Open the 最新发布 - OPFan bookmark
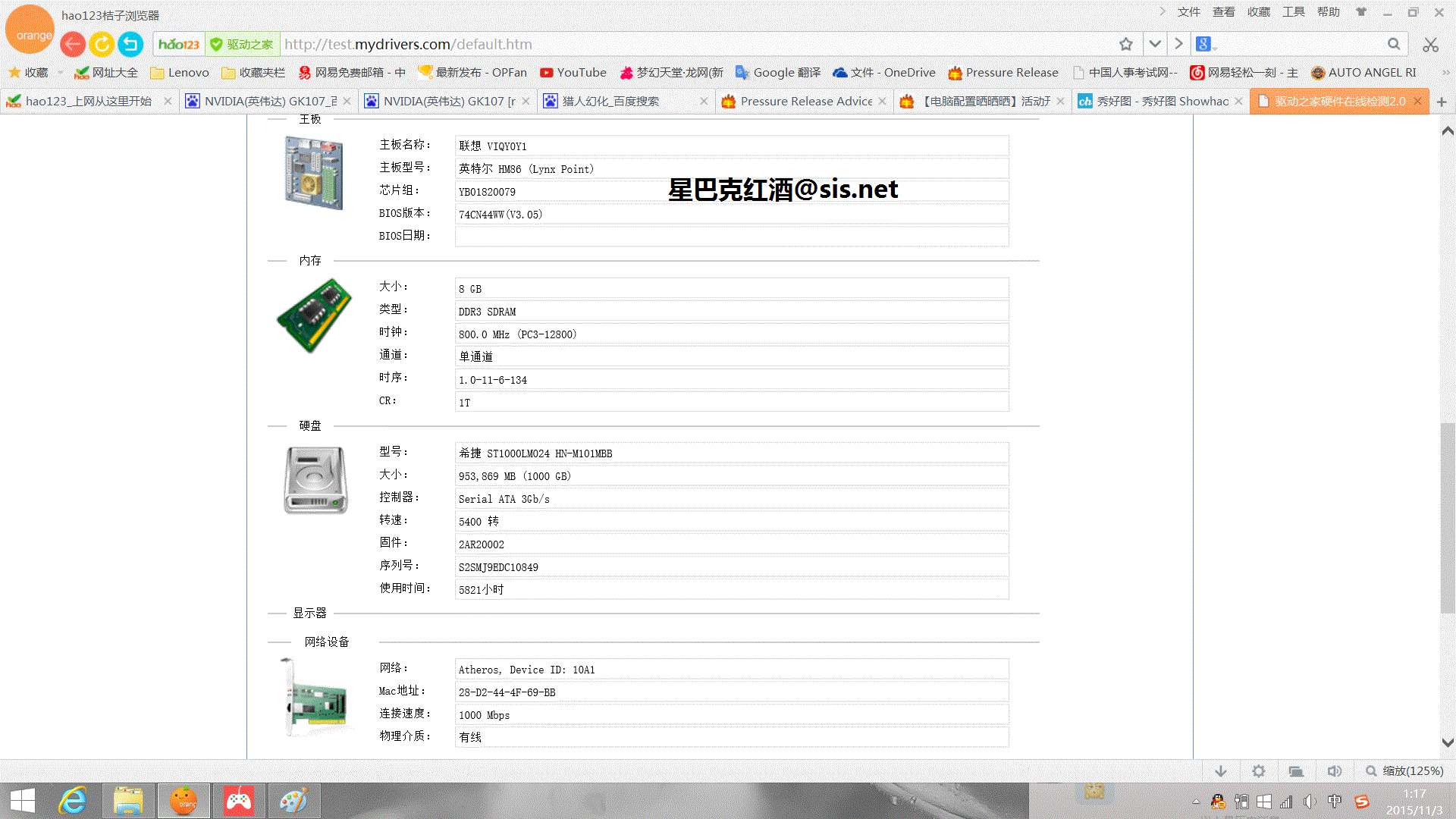 [x=472, y=73]
